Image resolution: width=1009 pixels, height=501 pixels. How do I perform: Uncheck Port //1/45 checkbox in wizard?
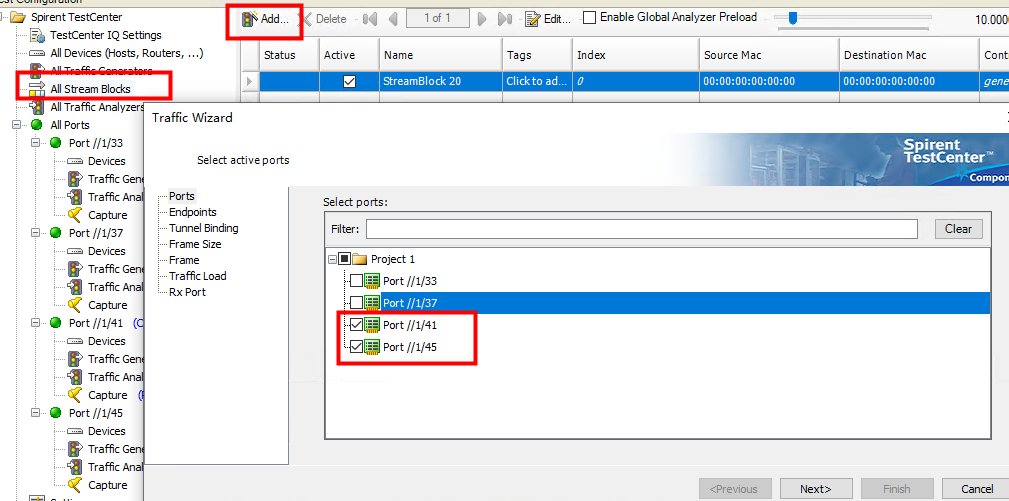coord(356,347)
